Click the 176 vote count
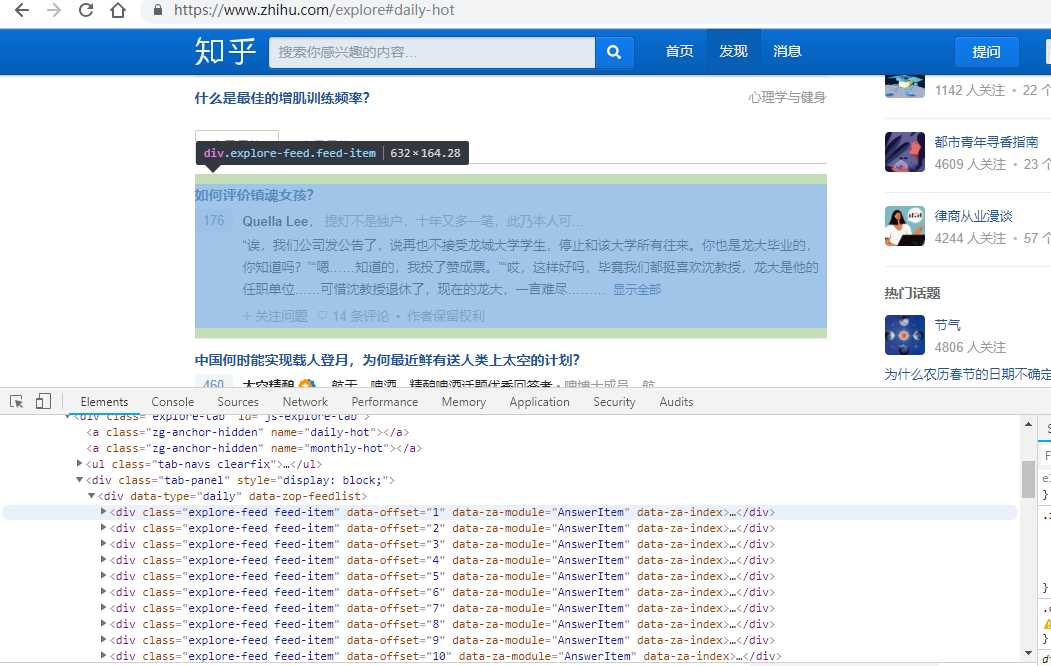Viewport: 1051px width, 666px height. click(x=214, y=220)
